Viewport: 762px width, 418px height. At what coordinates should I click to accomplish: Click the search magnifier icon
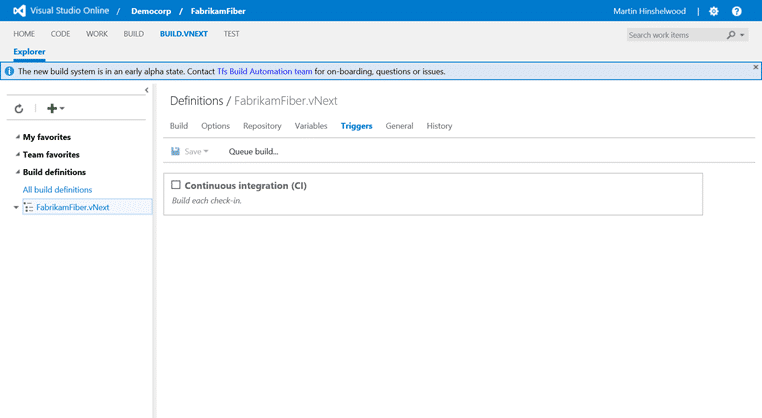coord(731,35)
